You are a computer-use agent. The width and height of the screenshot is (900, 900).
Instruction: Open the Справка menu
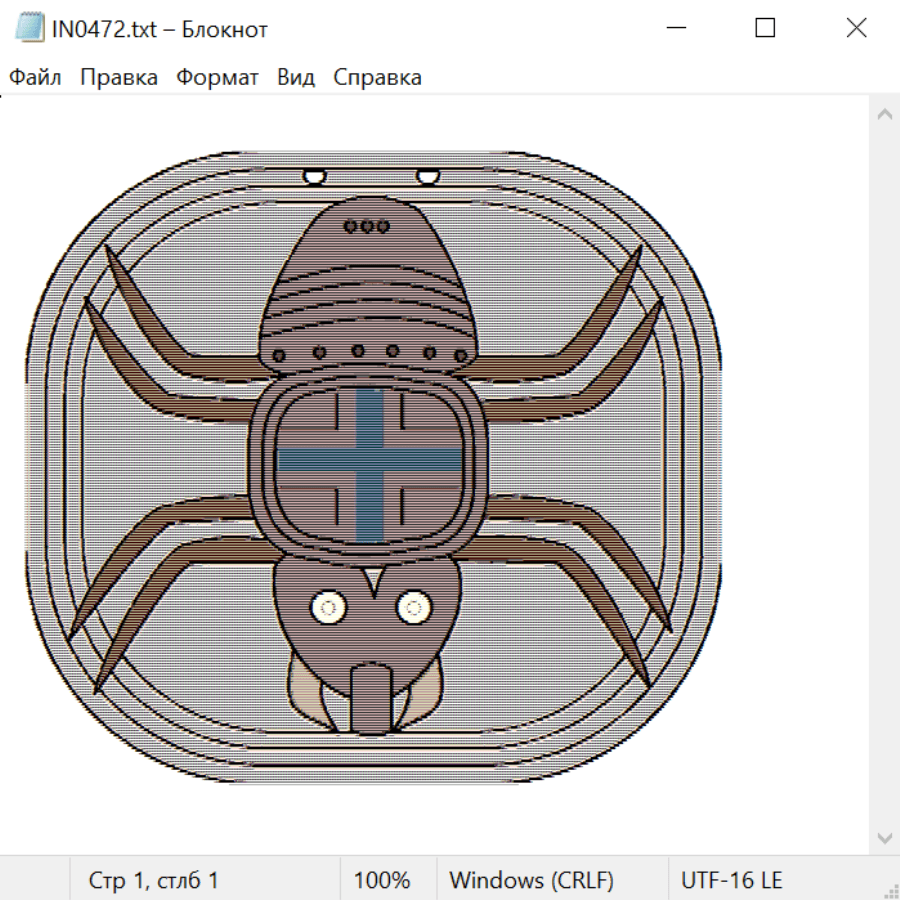click(x=377, y=78)
